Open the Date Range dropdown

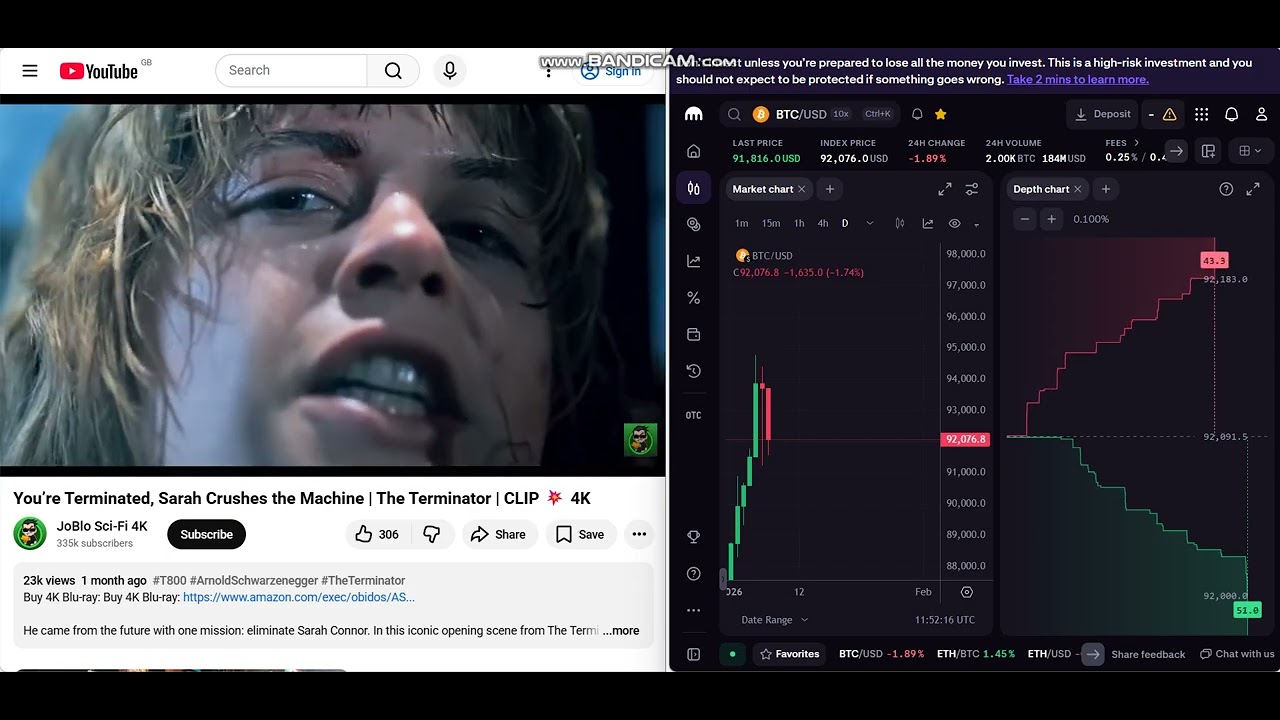tap(774, 620)
